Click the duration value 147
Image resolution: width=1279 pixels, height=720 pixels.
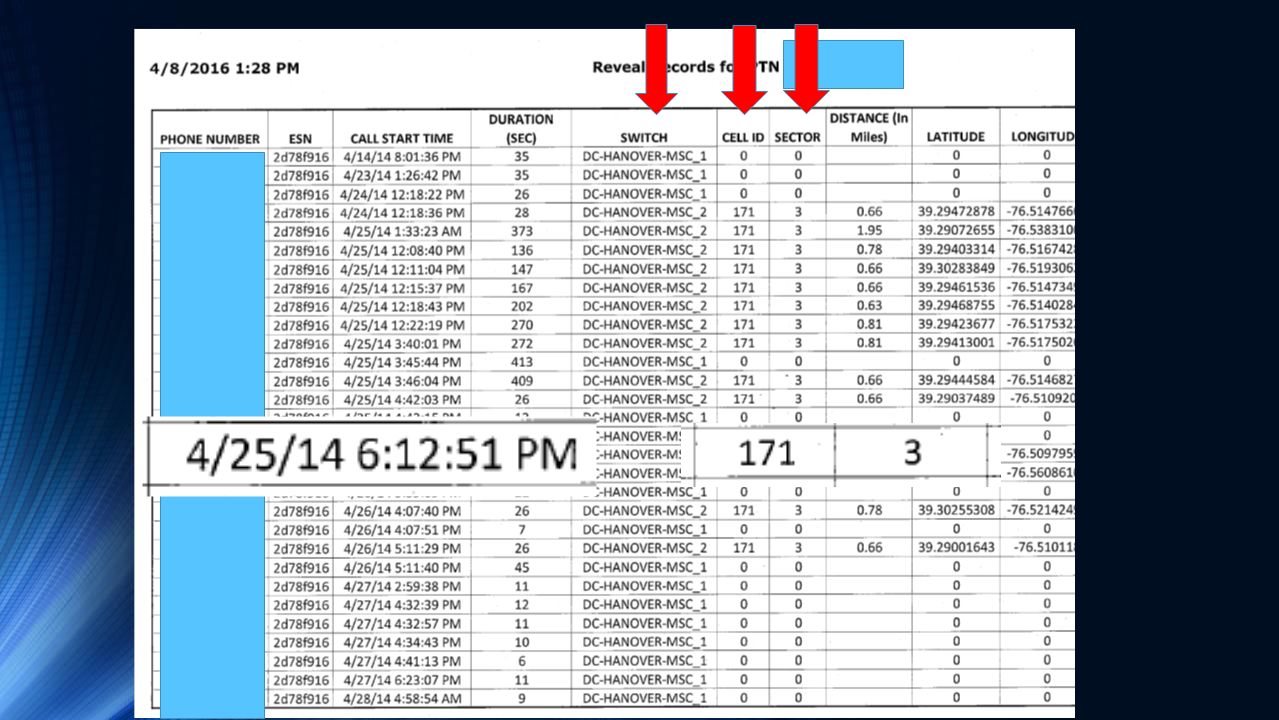(x=521, y=269)
